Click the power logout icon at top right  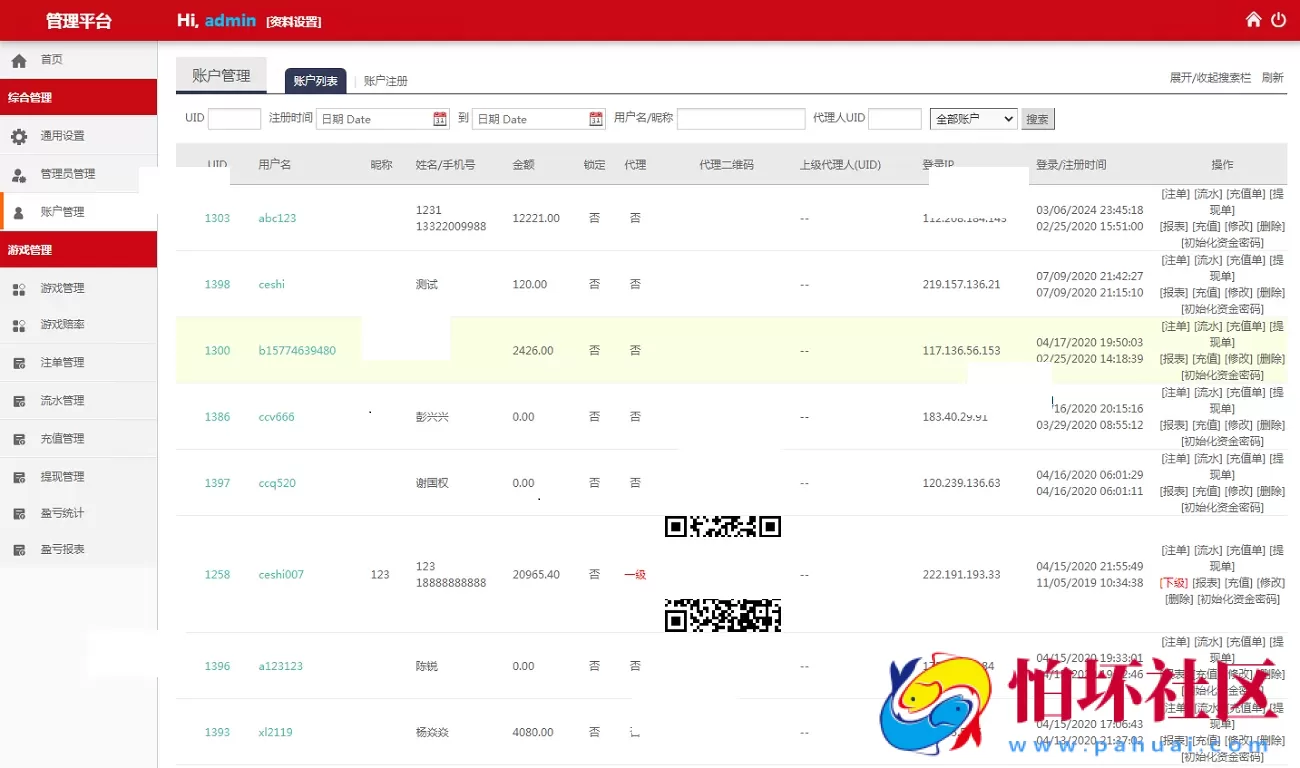pyautogui.click(x=1279, y=18)
